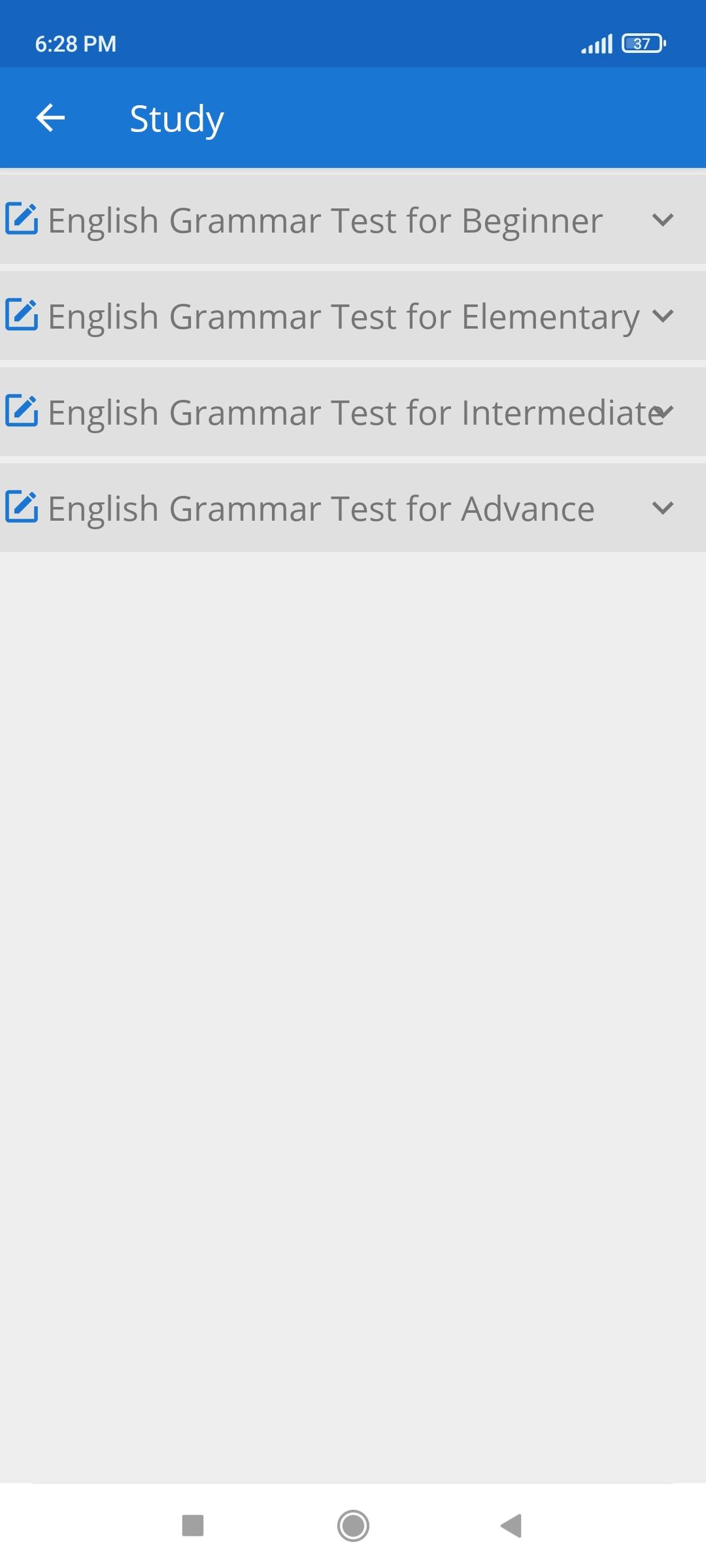Expand the Intermediate test chevron
This screenshot has height=1568, width=706.
pos(663,412)
